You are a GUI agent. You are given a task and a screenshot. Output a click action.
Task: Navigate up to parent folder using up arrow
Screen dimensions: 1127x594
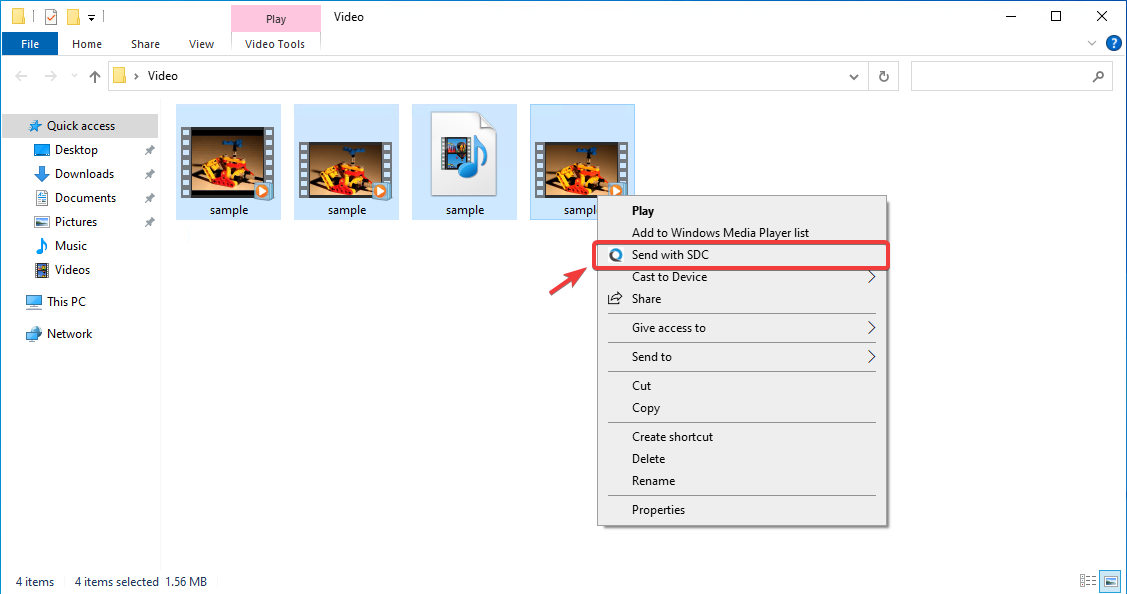pyautogui.click(x=94, y=76)
